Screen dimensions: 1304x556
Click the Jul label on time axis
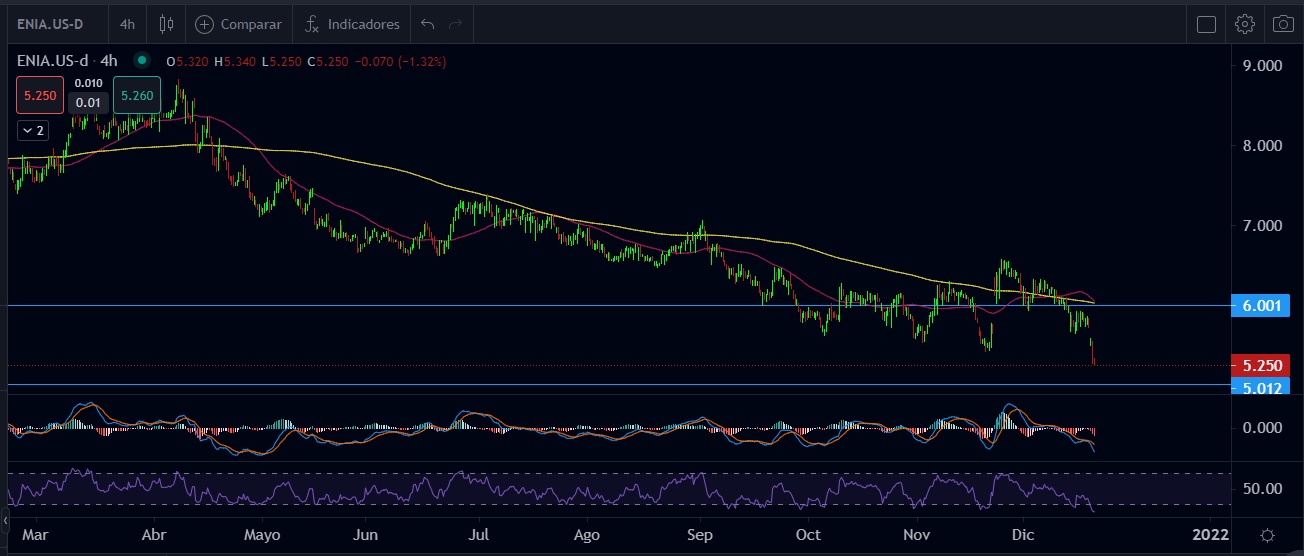pyautogui.click(x=477, y=535)
